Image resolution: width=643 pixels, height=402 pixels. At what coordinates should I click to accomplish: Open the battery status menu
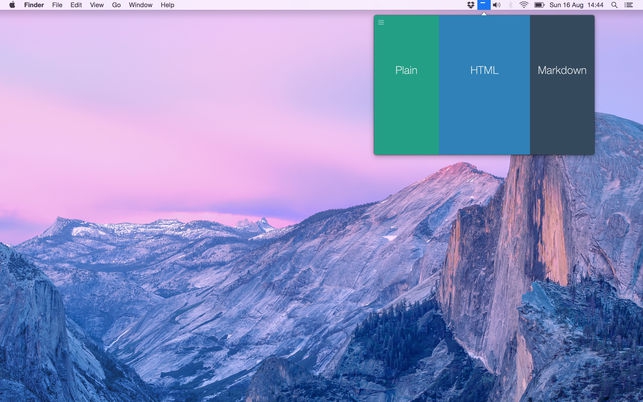coord(539,5)
